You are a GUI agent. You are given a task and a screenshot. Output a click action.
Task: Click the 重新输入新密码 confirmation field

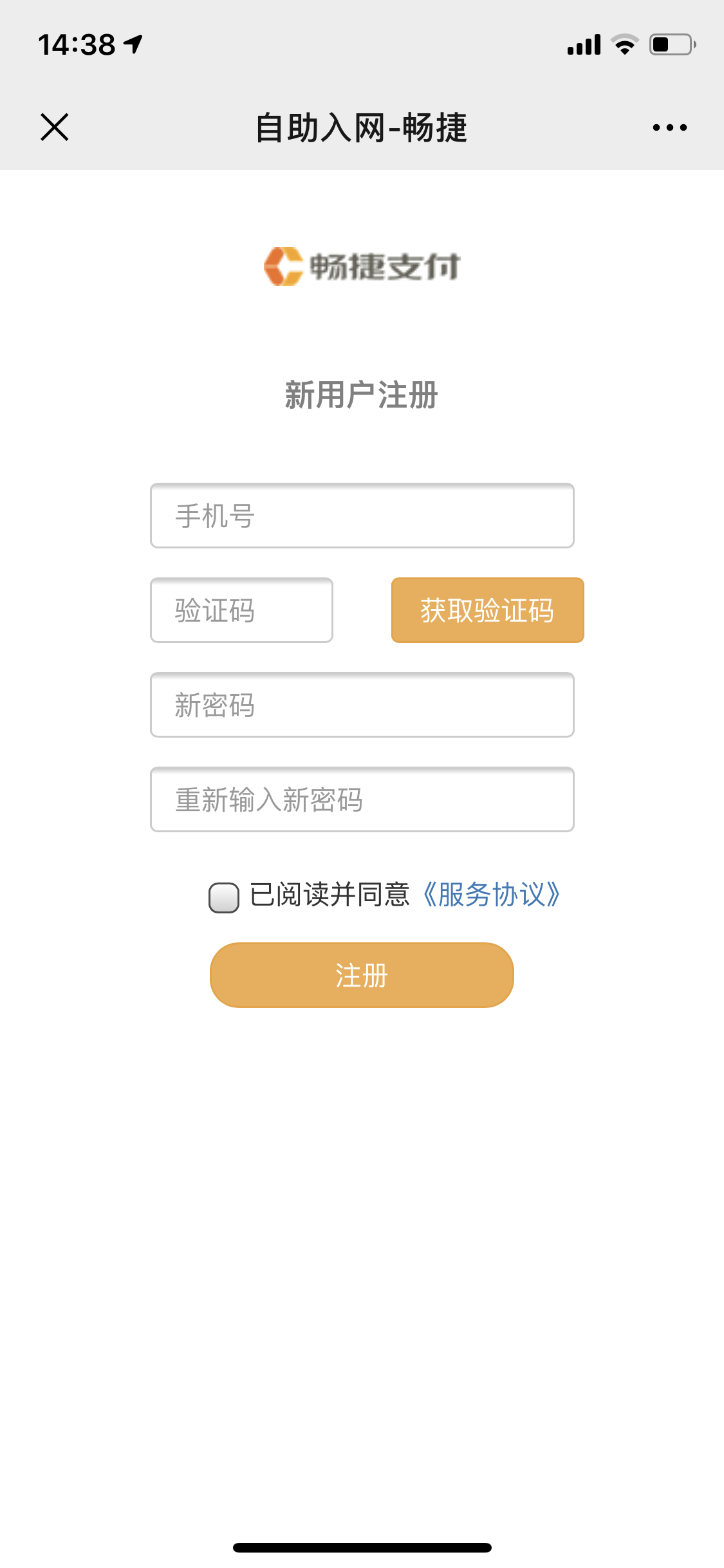tap(362, 799)
